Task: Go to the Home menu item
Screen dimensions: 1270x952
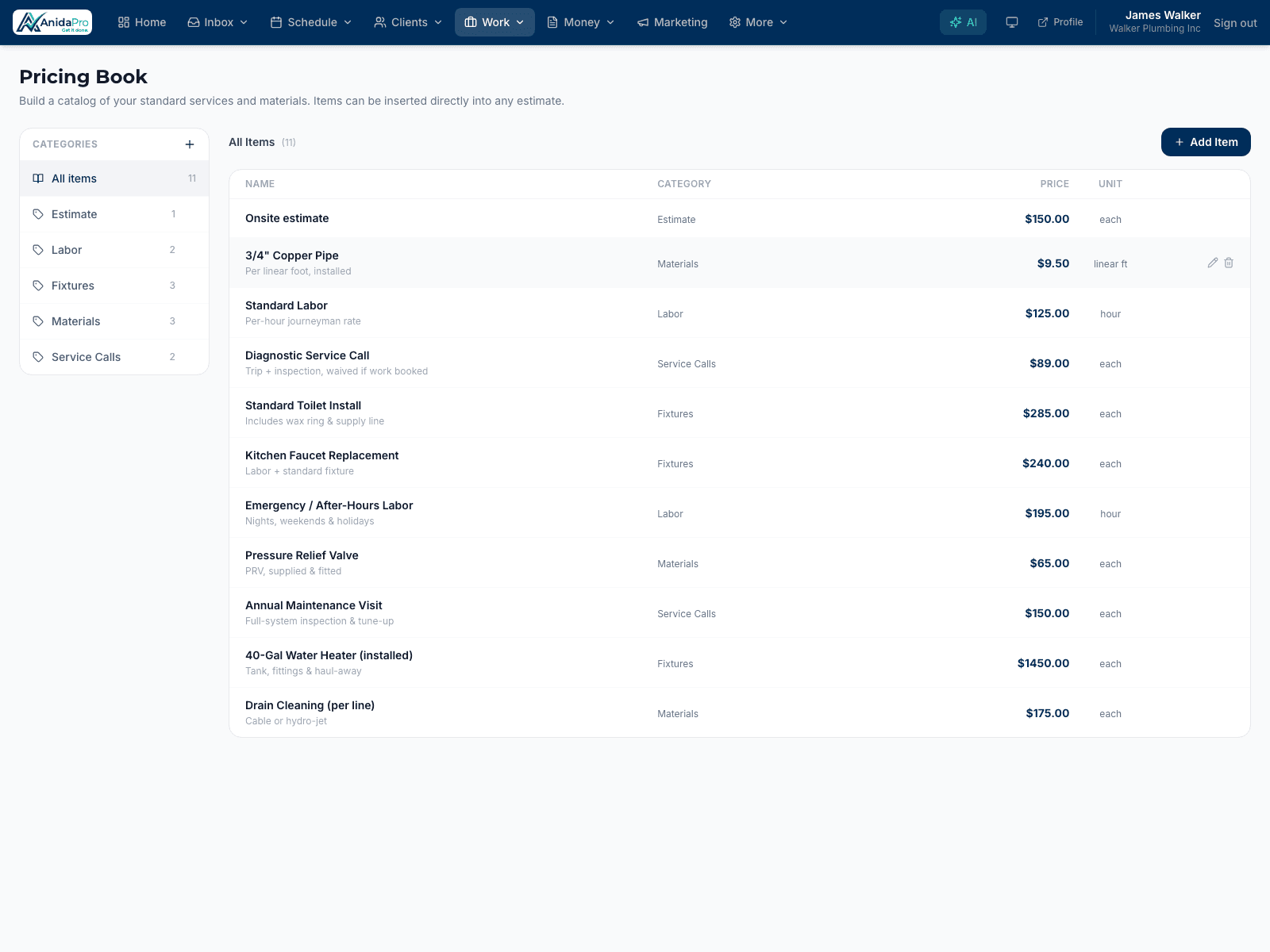Action: pos(142,22)
